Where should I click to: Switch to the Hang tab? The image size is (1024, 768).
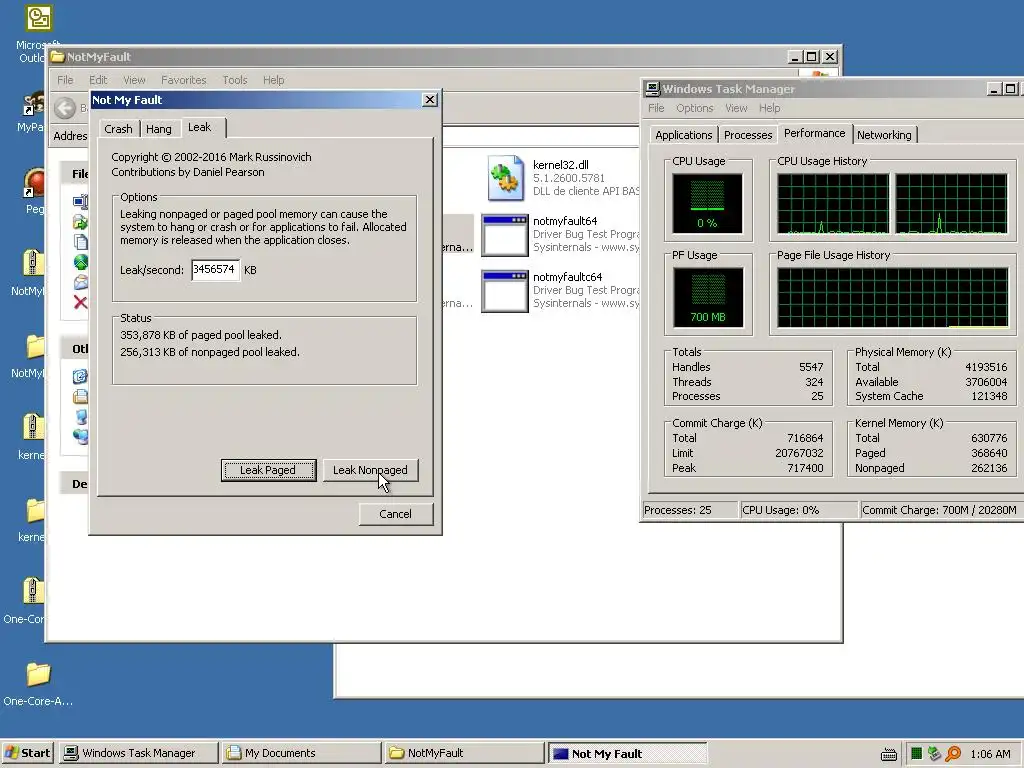[x=159, y=129]
